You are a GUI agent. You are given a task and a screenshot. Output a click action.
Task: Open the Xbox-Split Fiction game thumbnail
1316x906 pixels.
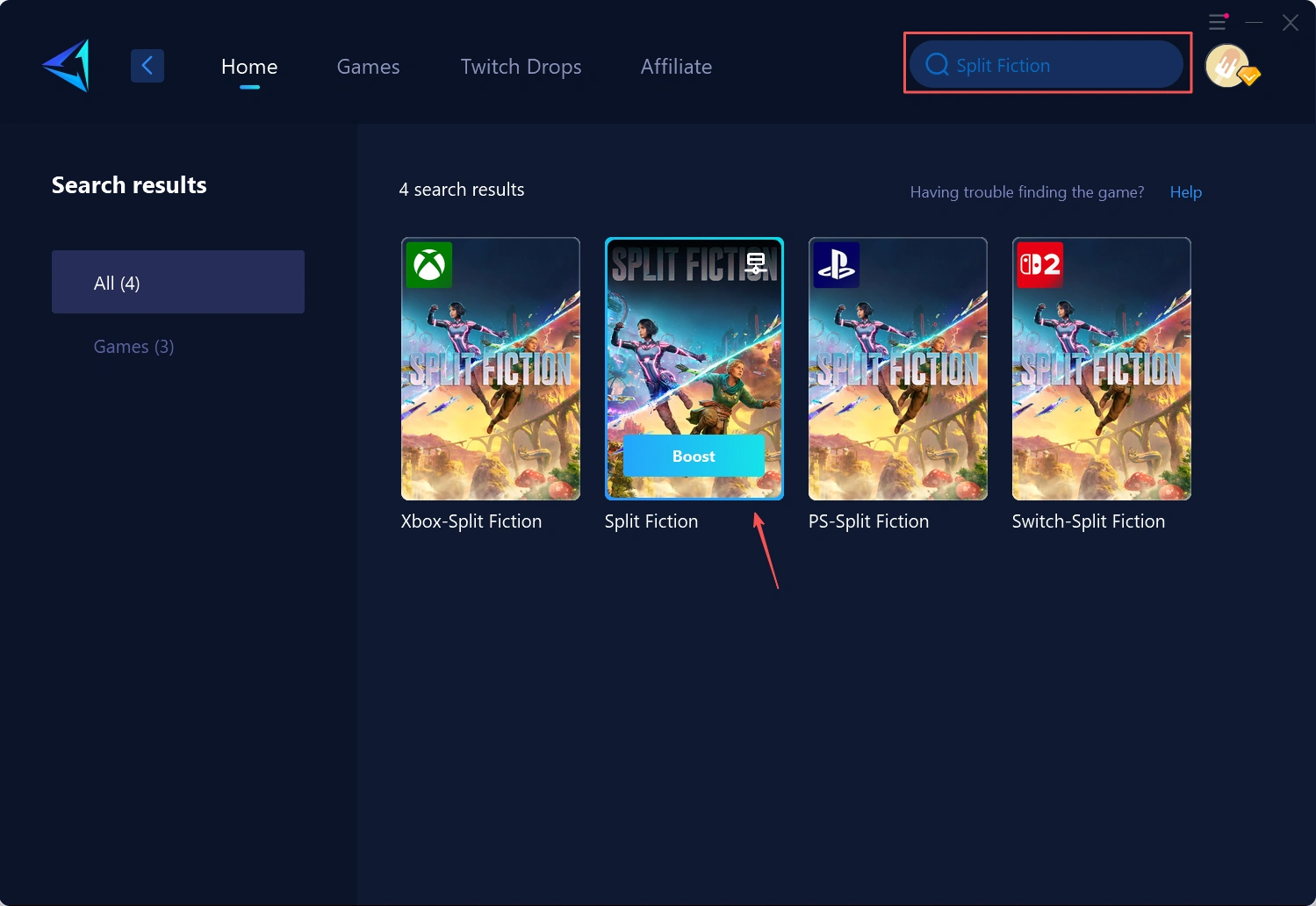pyautogui.click(x=490, y=369)
